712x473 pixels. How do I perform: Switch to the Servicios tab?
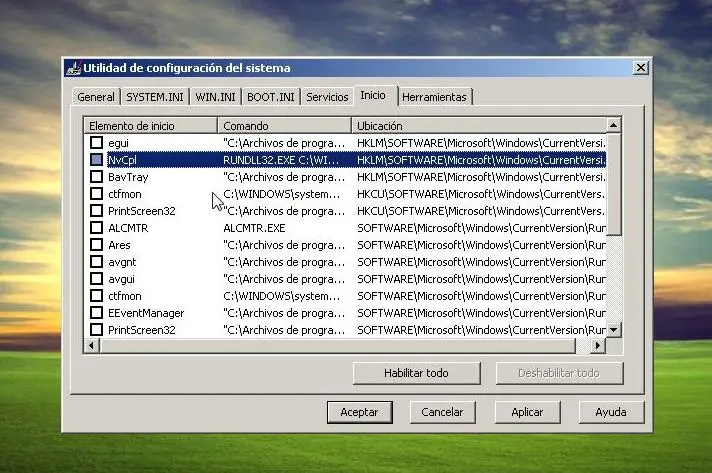click(x=327, y=97)
